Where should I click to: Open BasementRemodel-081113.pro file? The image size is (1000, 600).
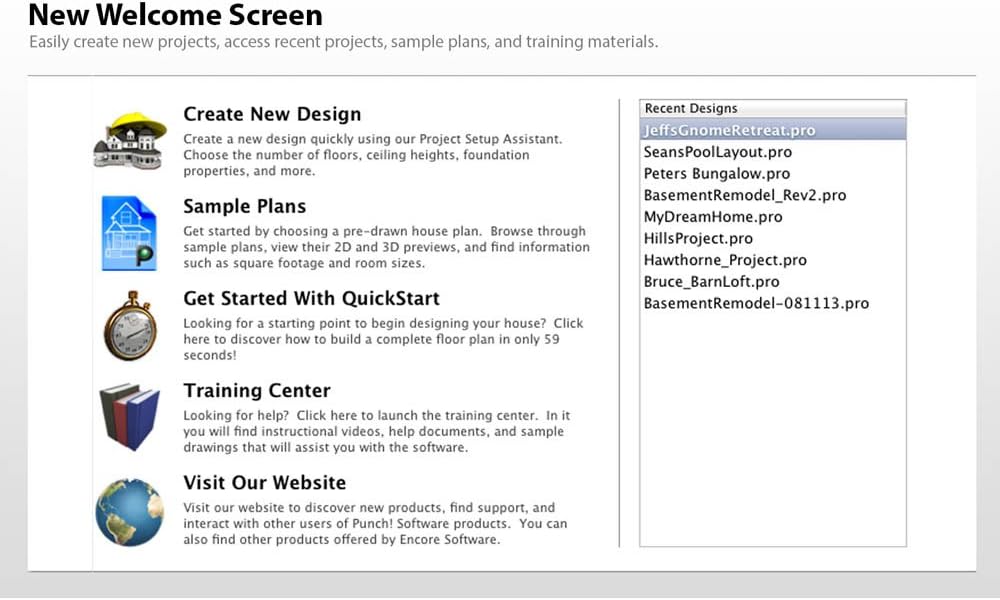(x=756, y=303)
